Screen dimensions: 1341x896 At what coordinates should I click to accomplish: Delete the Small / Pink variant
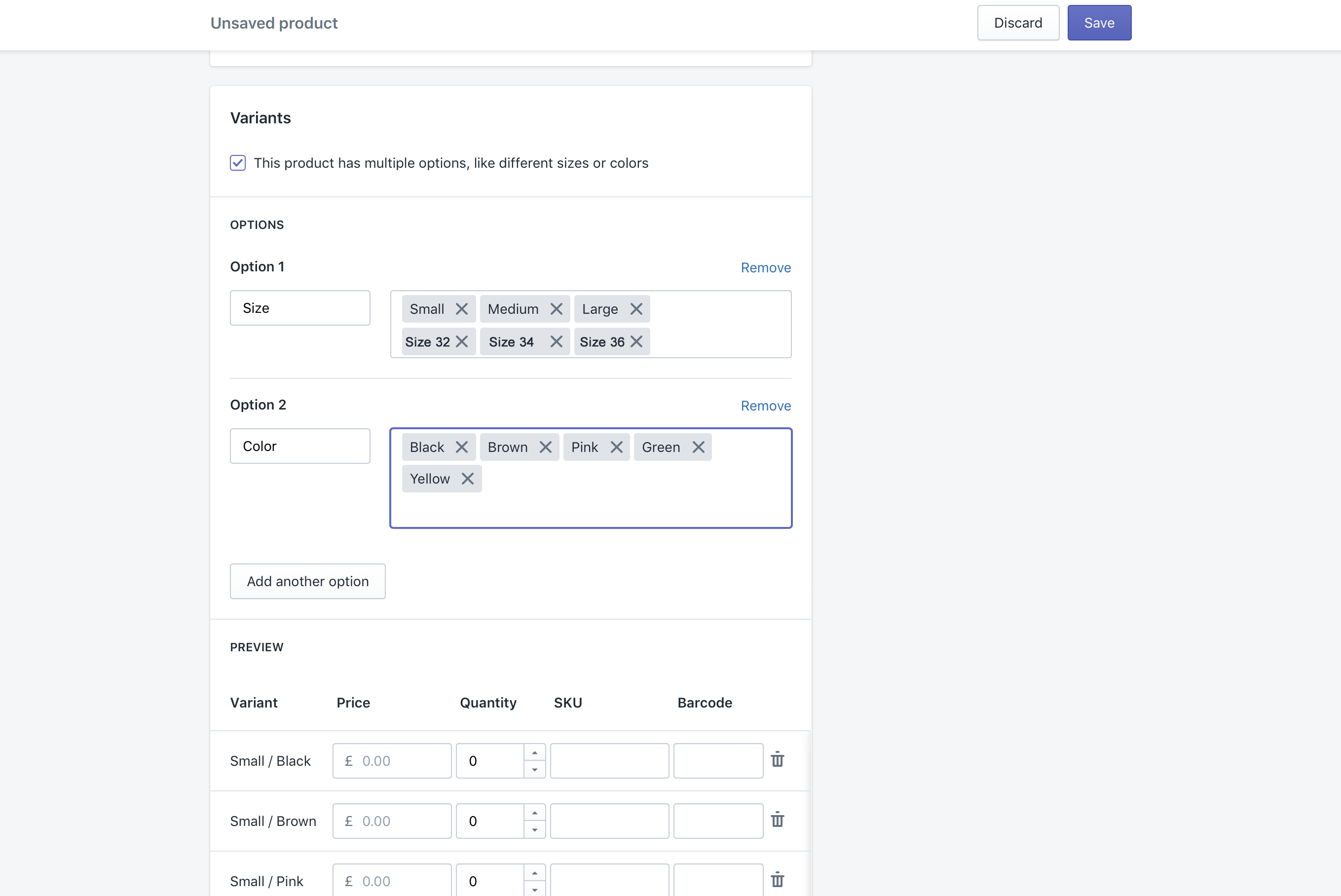pos(777,880)
